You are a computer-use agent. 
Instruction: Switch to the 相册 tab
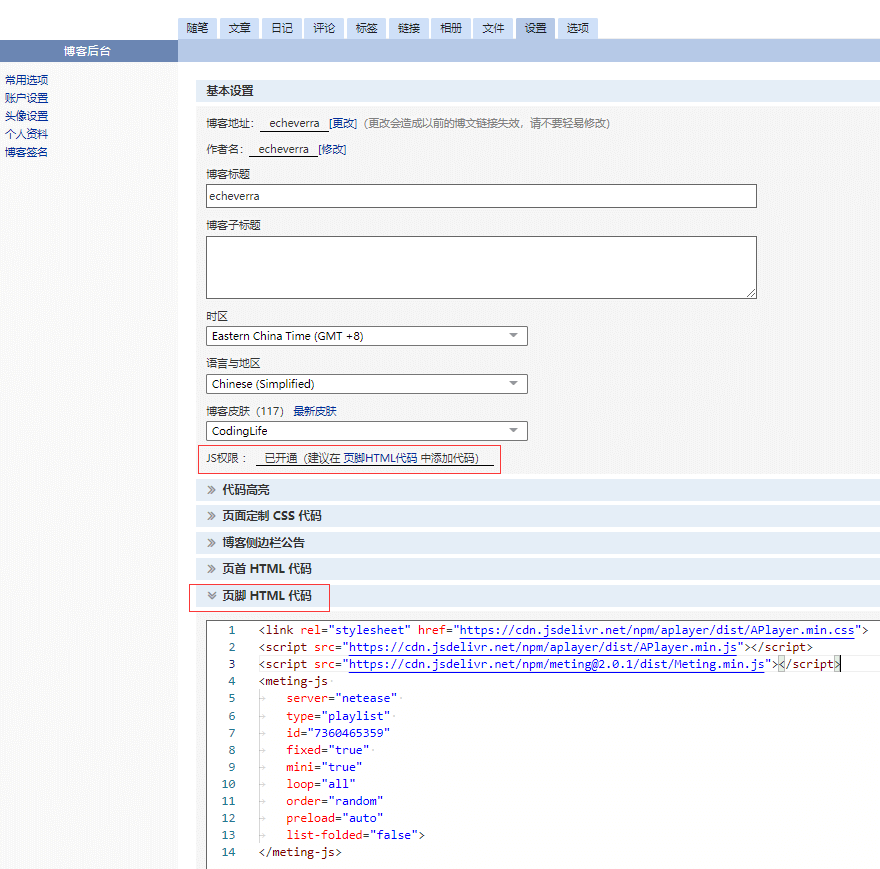click(451, 28)
